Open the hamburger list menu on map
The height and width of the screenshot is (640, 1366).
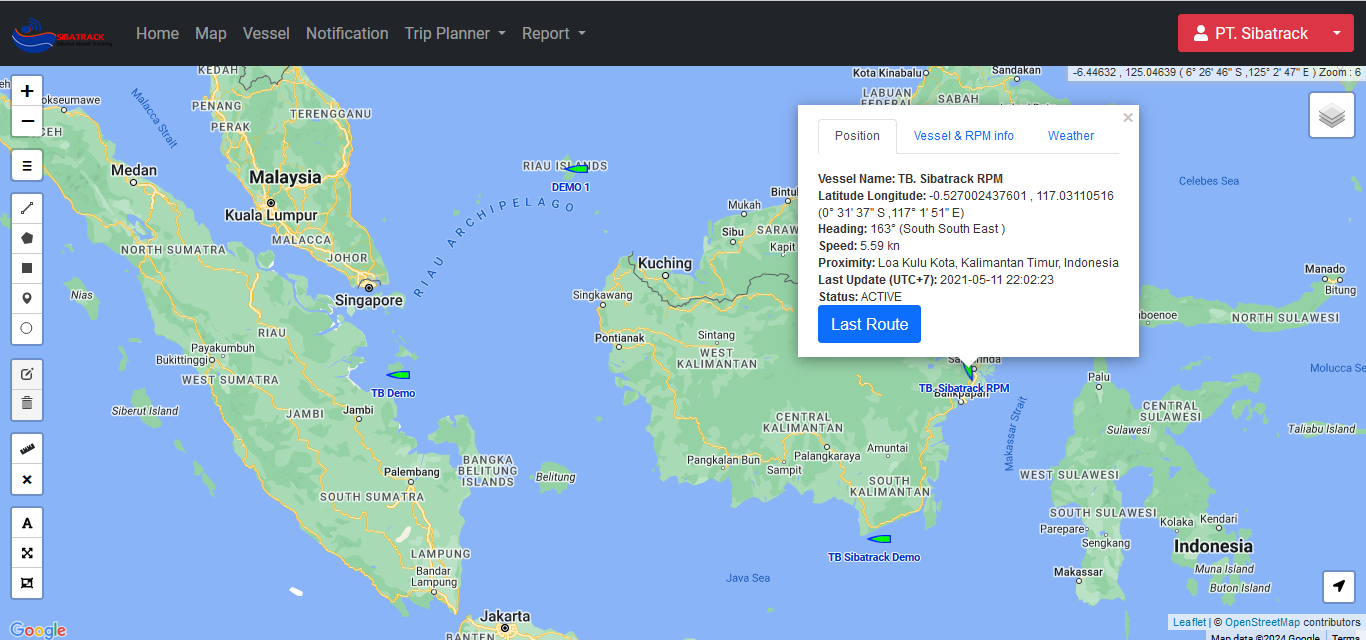(x=27, y=166)
